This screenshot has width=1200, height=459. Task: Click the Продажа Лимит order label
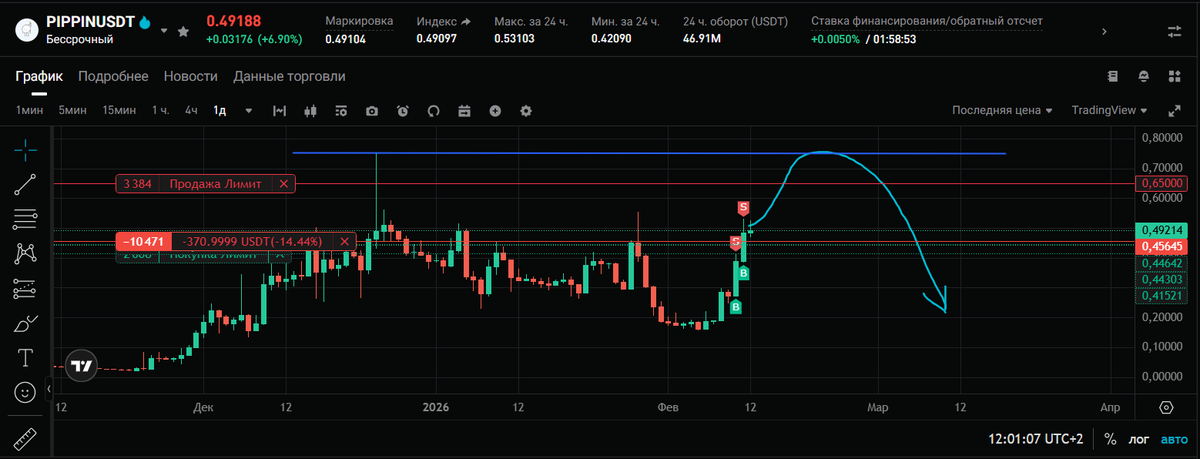[216, 184]
